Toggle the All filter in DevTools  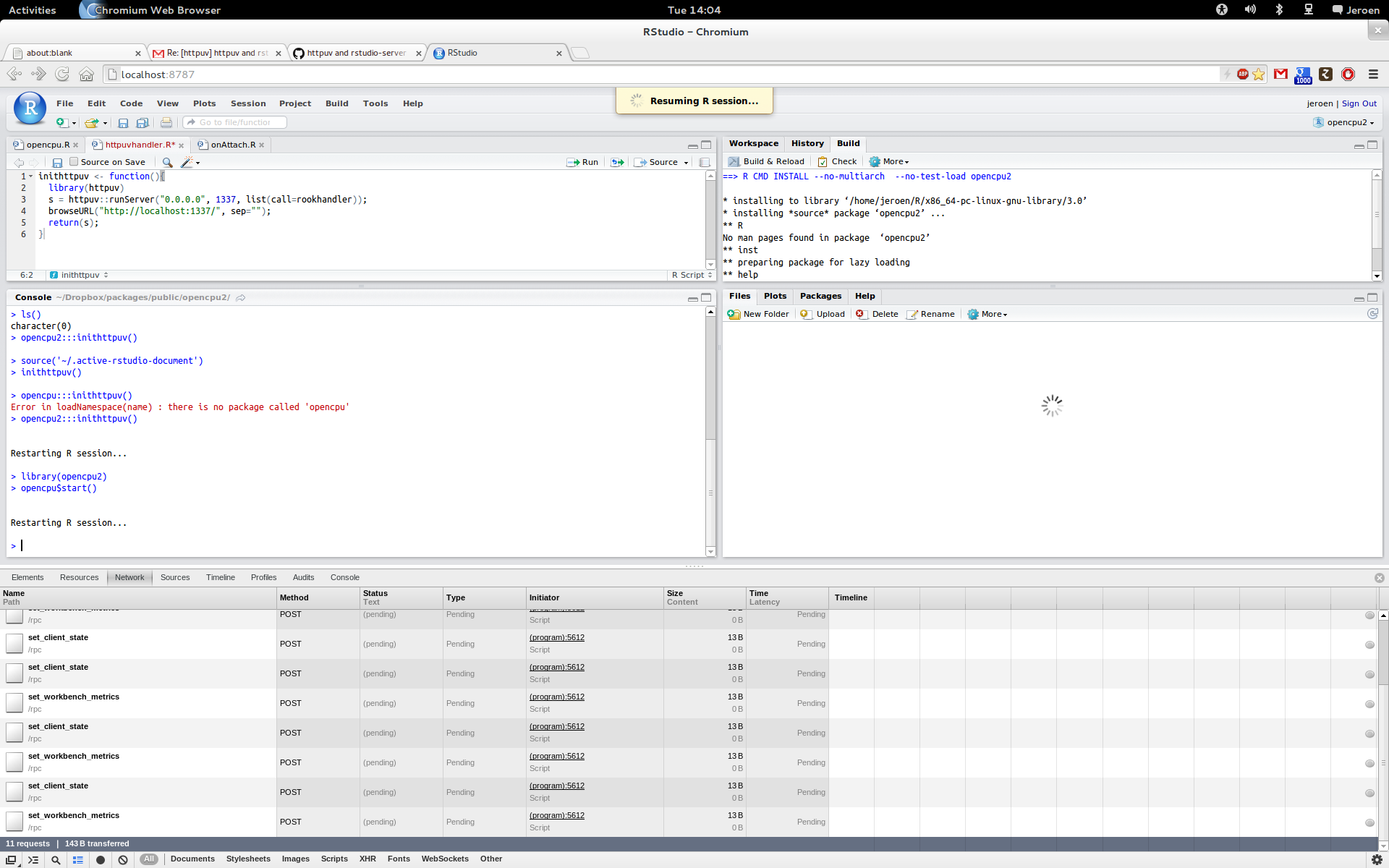coord(149,858)
